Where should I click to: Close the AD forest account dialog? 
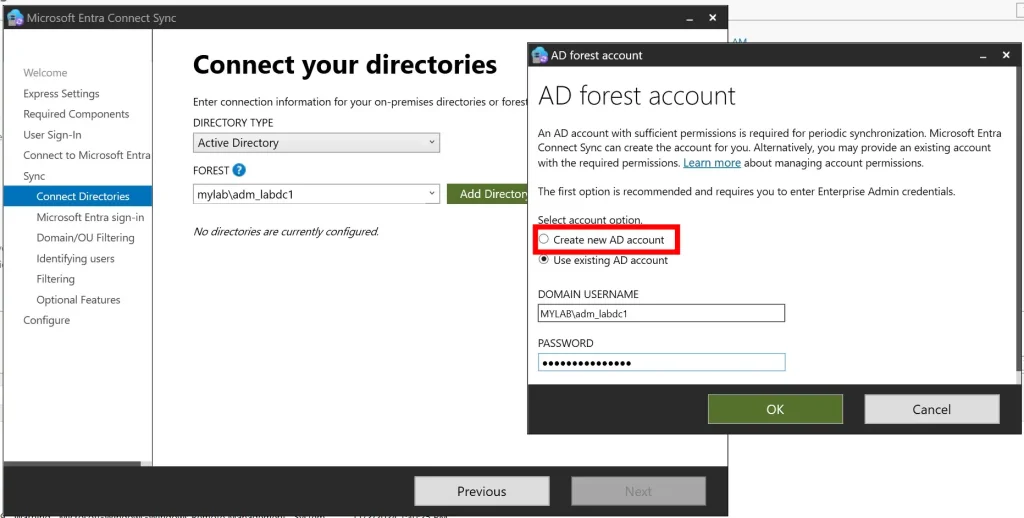point(1006,56)
